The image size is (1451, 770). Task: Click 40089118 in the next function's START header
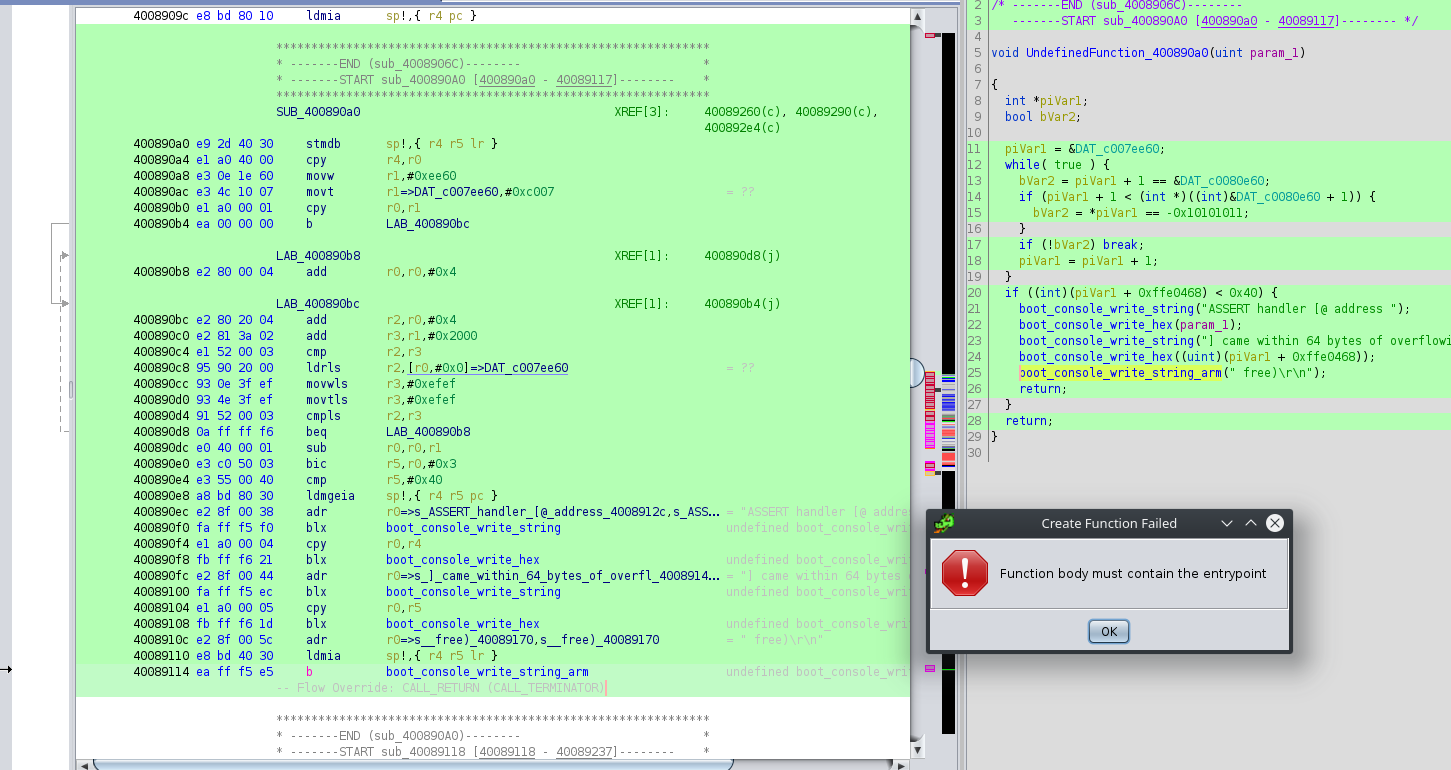pyautogui.click(x=509, y=752)
